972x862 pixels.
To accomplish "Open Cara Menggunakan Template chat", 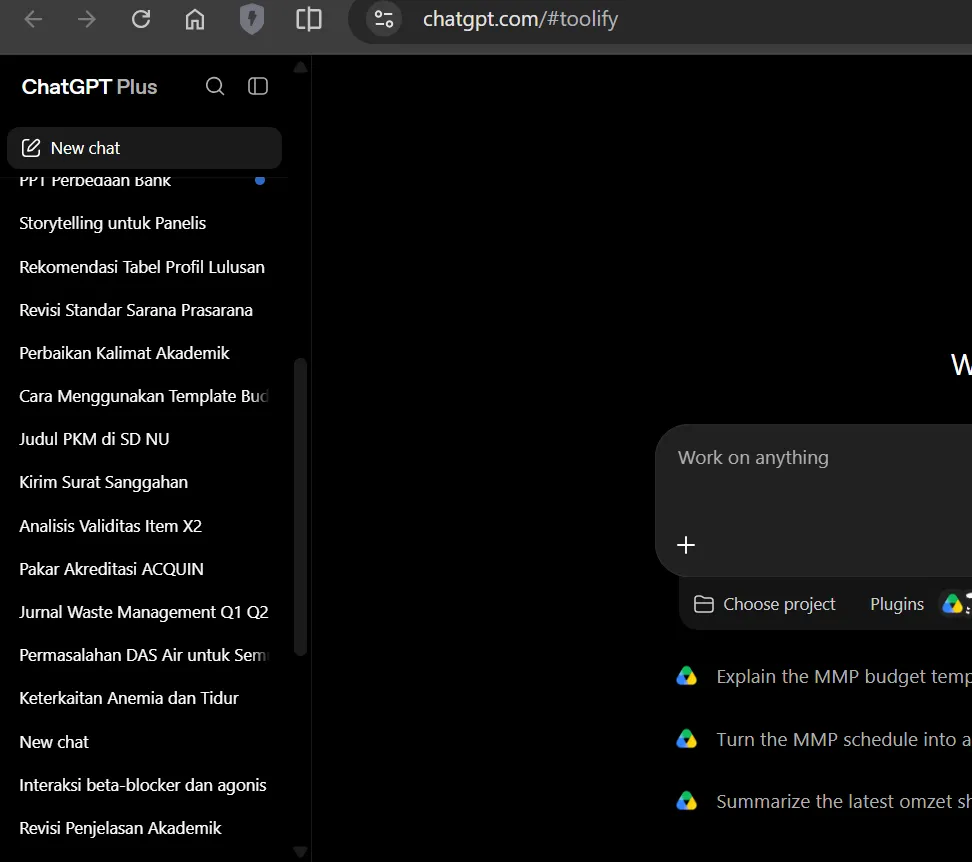I will coord(144,396).
